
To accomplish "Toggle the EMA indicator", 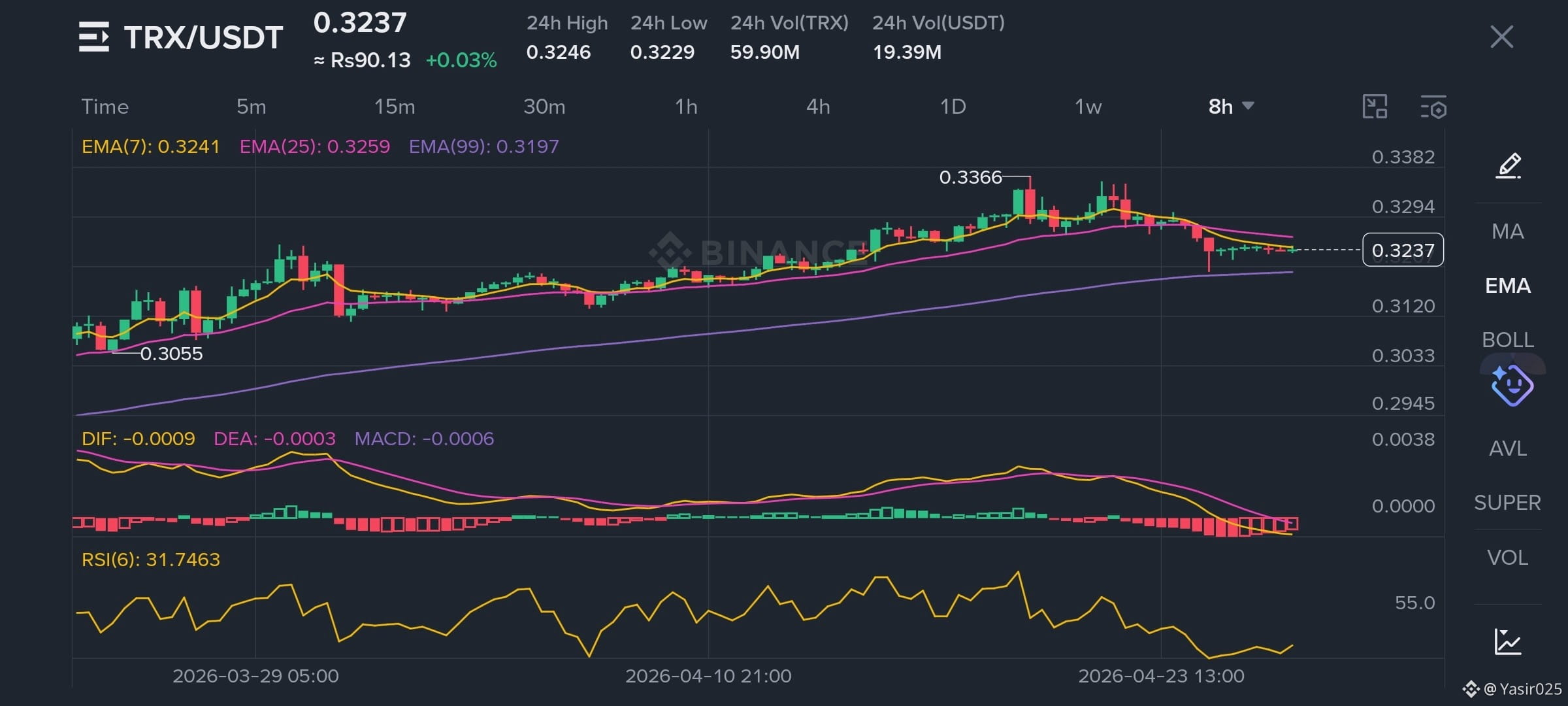I will click(1508, 286).
